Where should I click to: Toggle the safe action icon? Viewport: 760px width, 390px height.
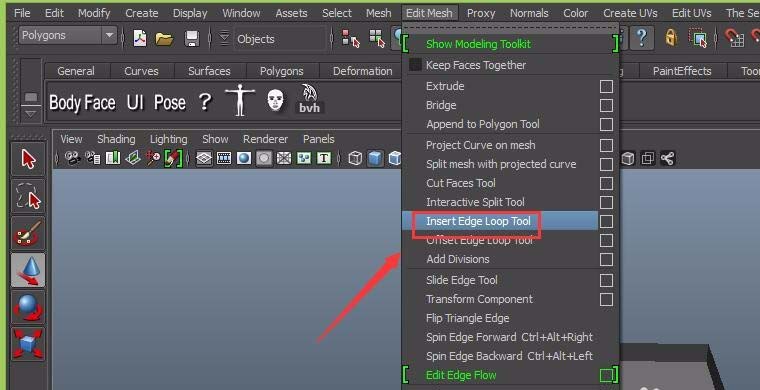pos(304,158)
